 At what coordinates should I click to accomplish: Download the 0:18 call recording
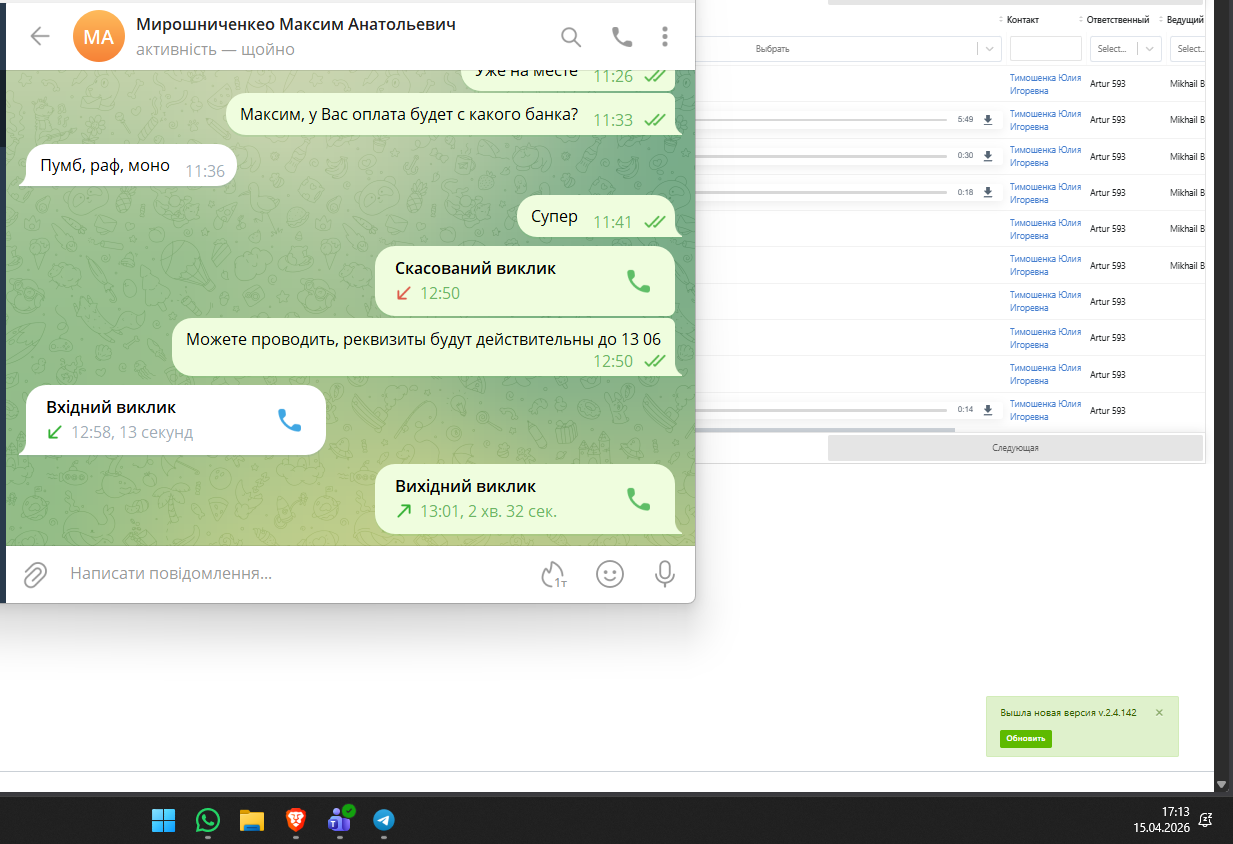tap(988, 192)
